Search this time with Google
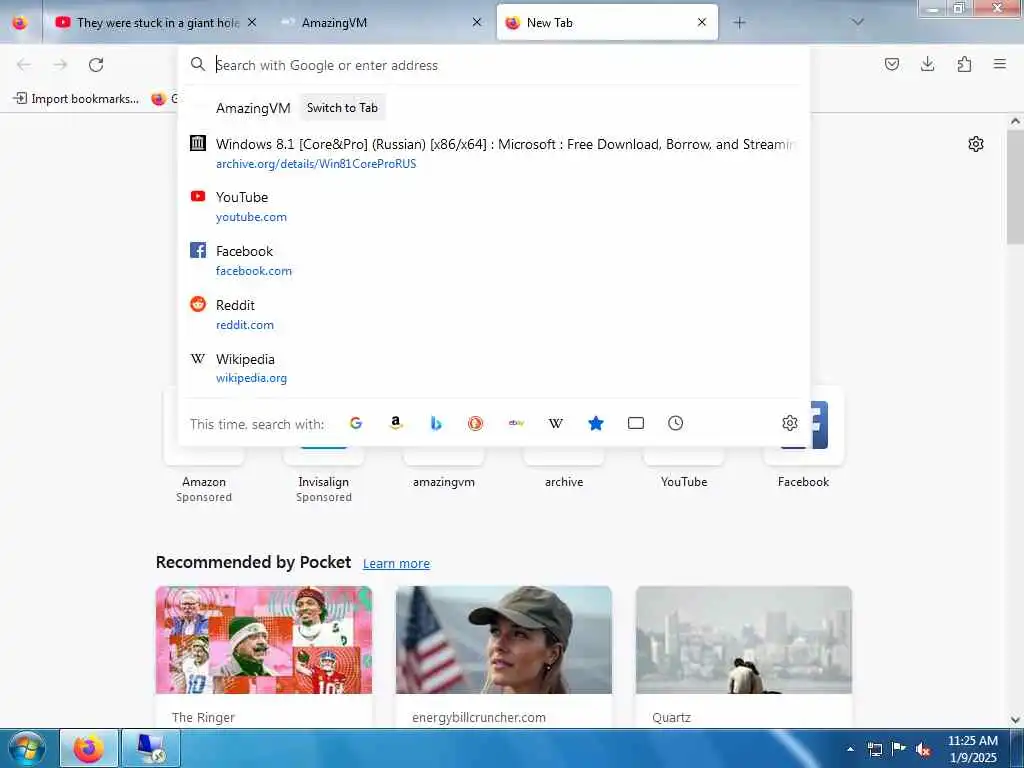This screenshot has height=768, width=1024. pos(355,423)
